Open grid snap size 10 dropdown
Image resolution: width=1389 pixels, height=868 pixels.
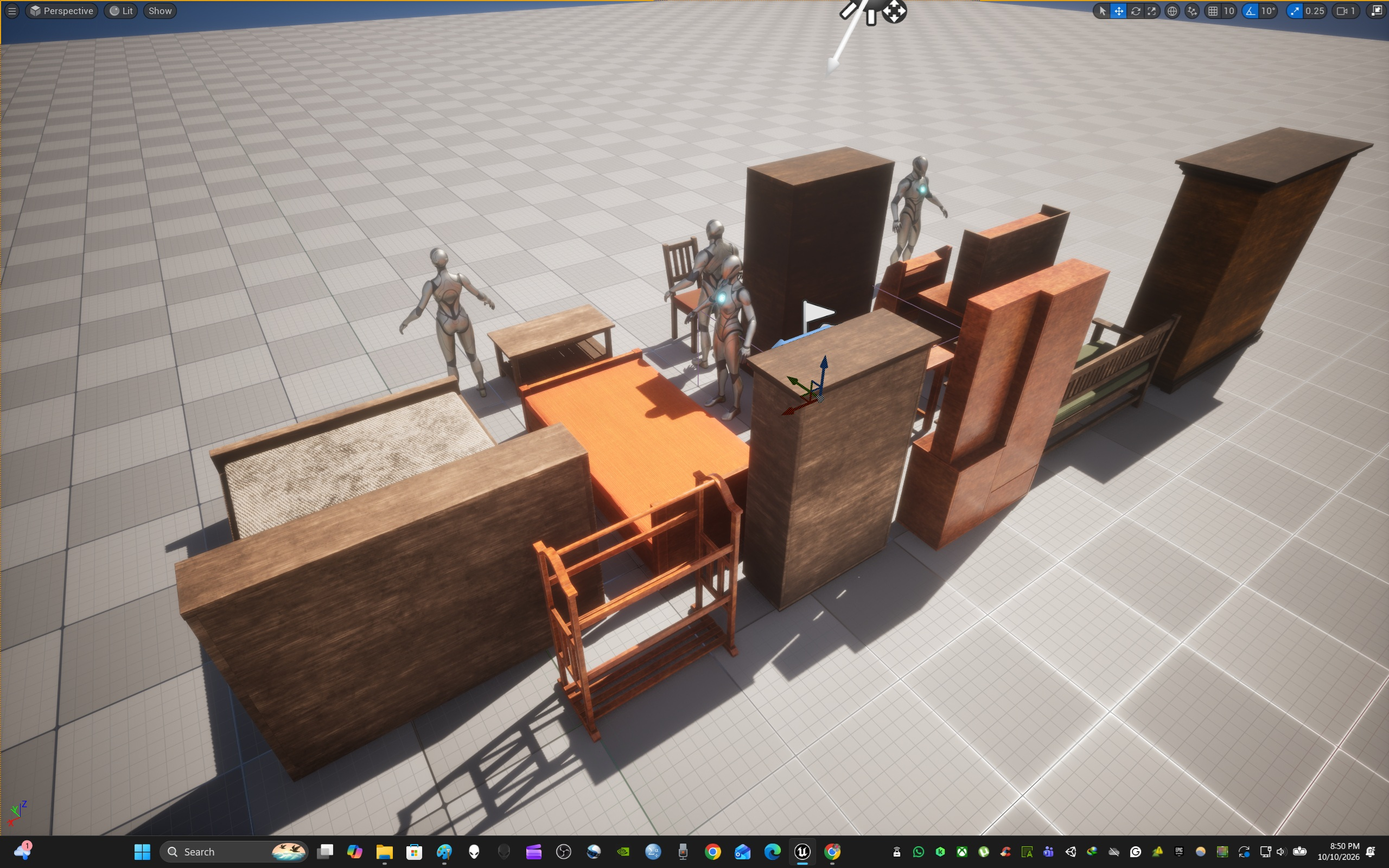pos(1229,11)
